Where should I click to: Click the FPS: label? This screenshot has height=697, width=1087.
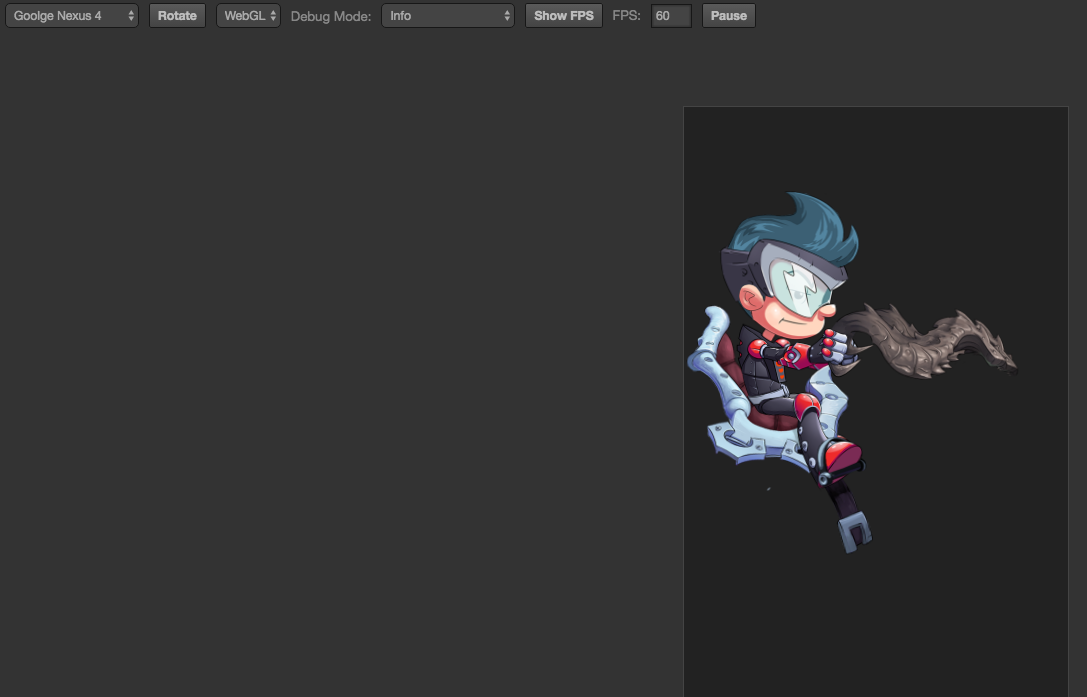[627, 15]
